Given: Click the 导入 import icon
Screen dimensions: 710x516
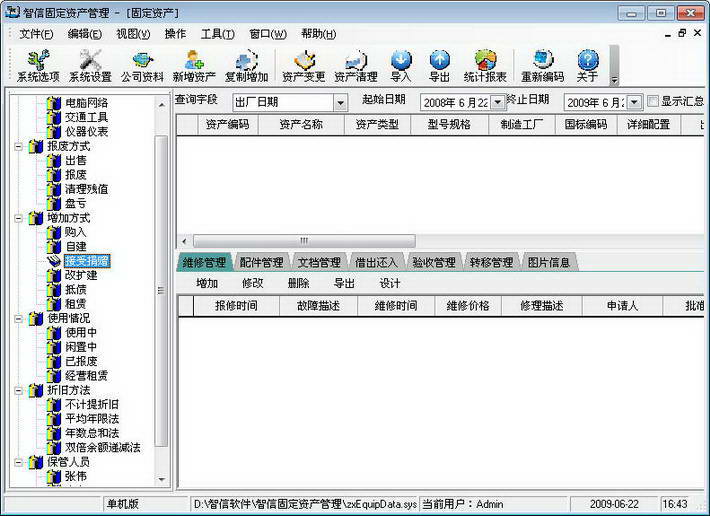Looking at the screenshot, I should point(401,66).
